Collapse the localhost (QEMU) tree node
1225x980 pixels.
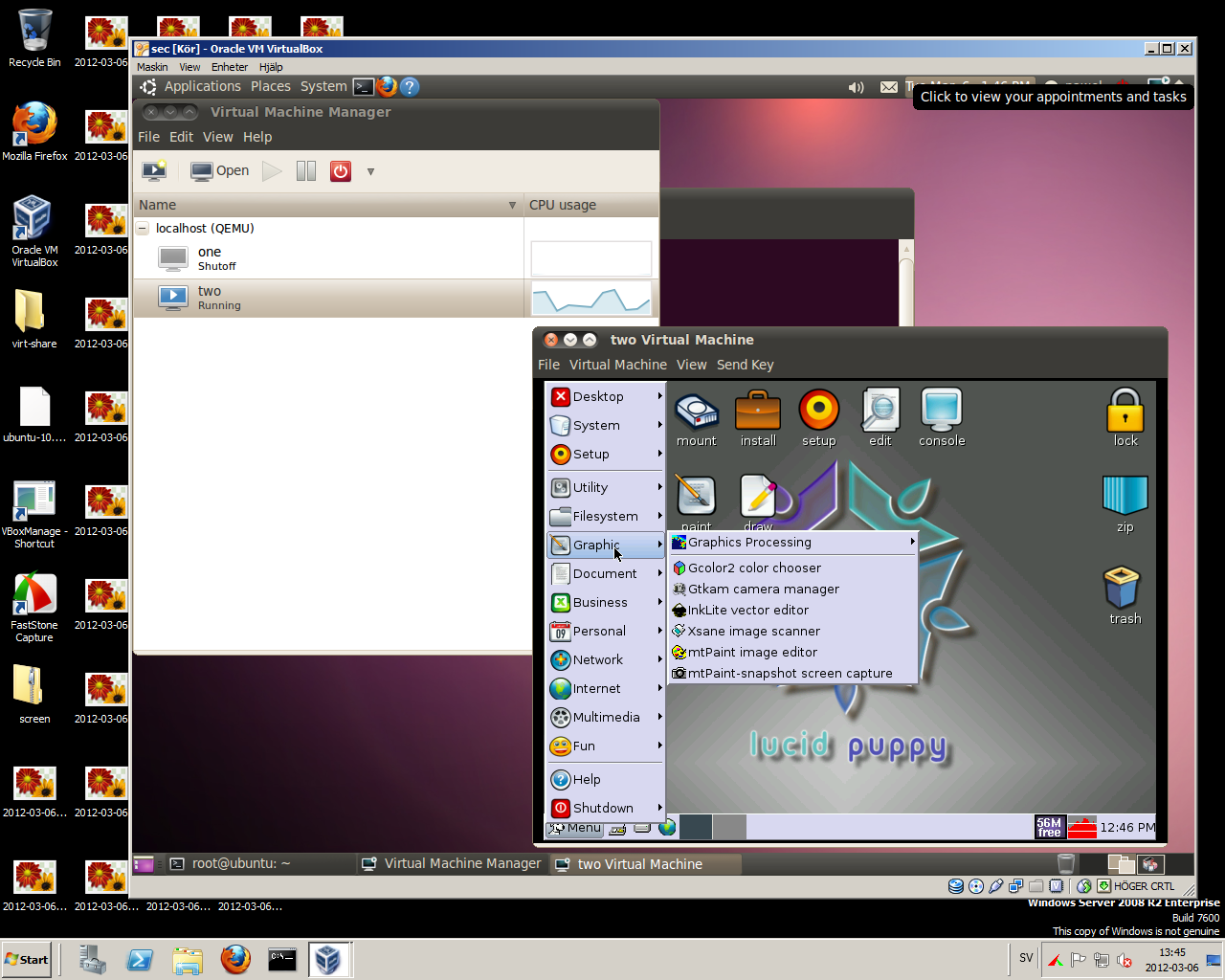coord(143,229)
